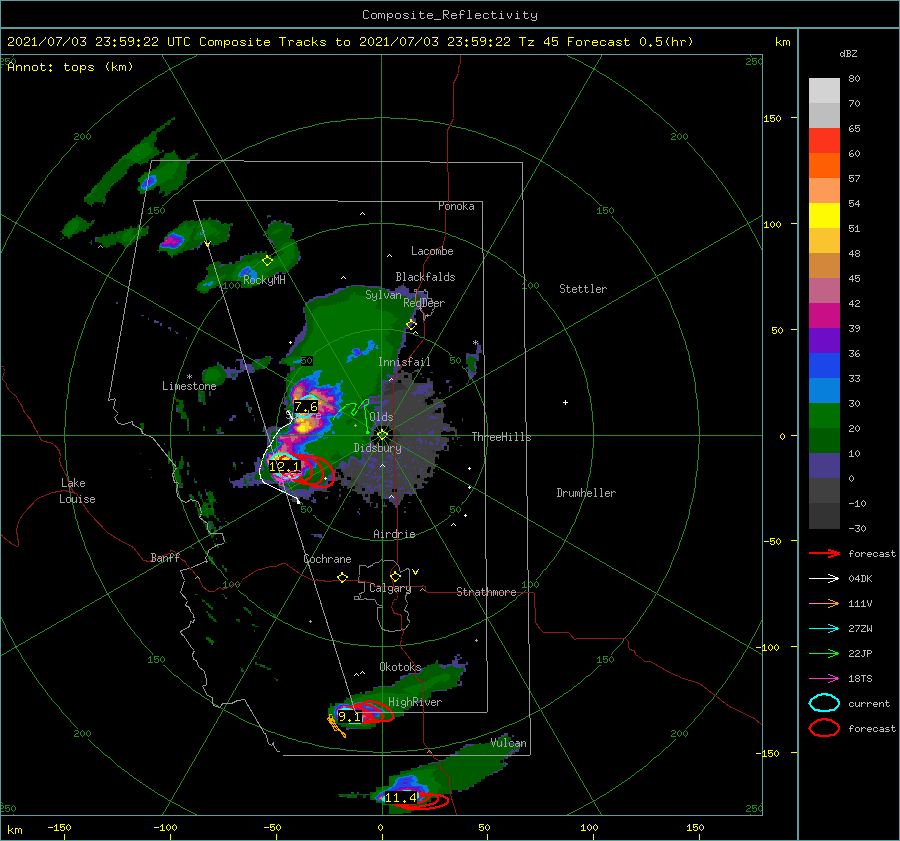Click the yellow diamond marker above Calgary
The image size is (900, 841).
[x=395, y=576]
